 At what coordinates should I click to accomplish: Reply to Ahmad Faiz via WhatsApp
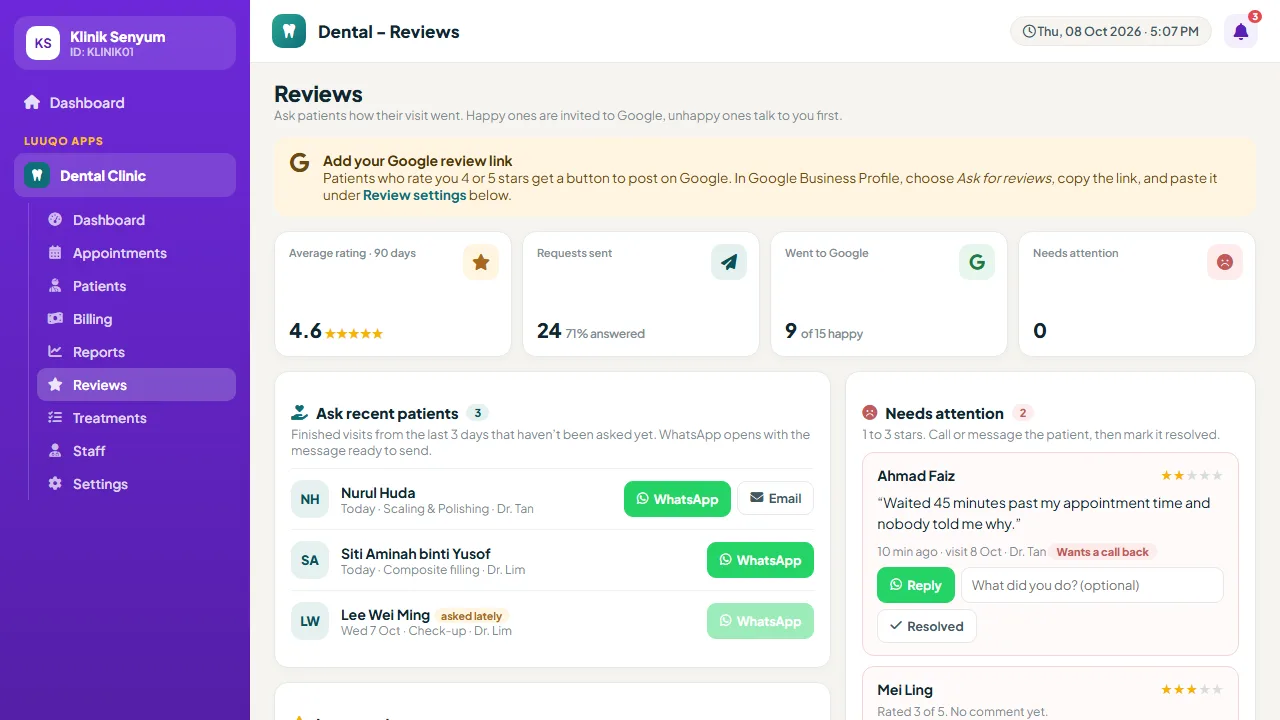(x=916, y=585)
